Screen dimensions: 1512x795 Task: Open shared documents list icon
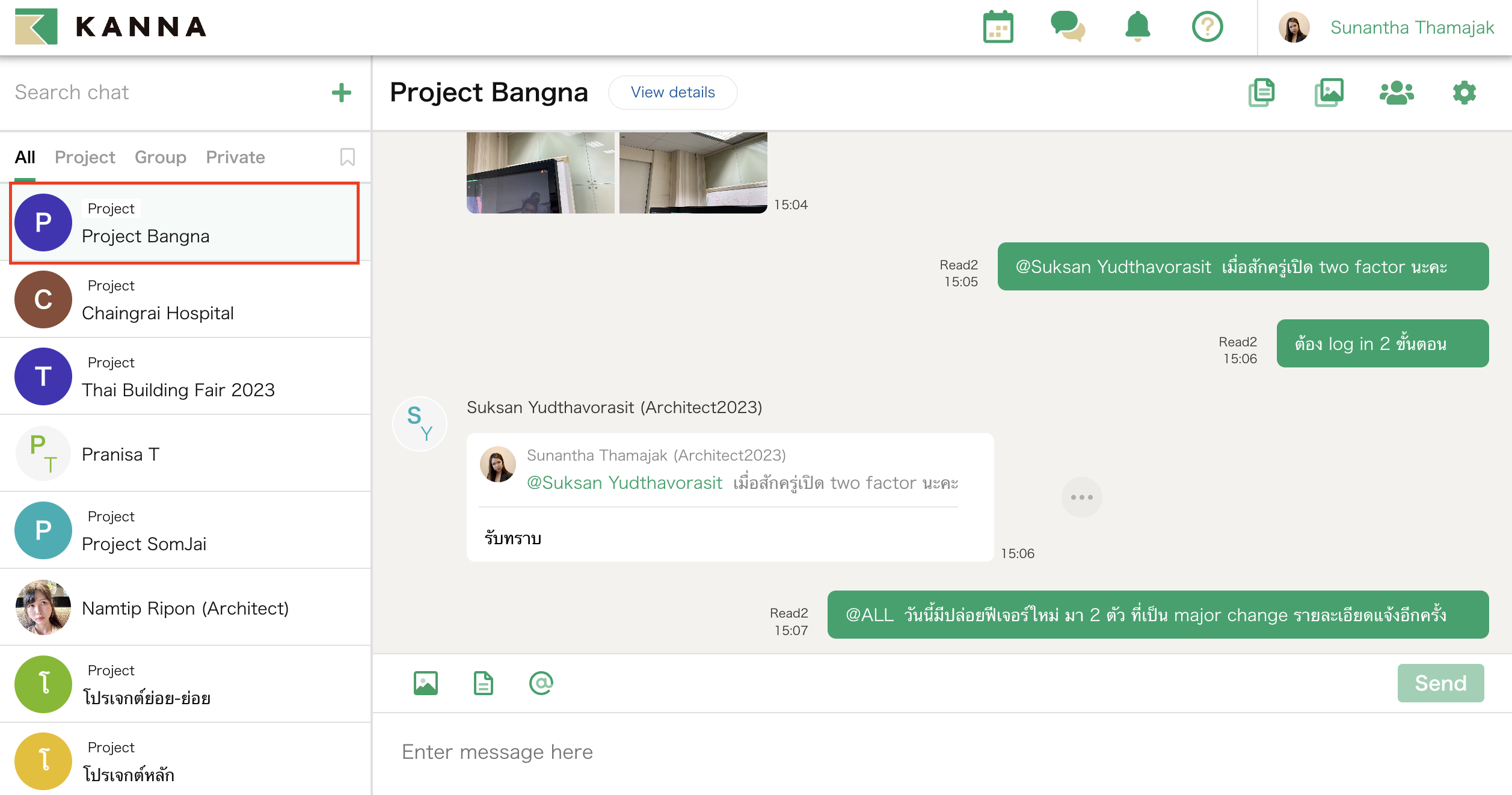click(1261, 93)
